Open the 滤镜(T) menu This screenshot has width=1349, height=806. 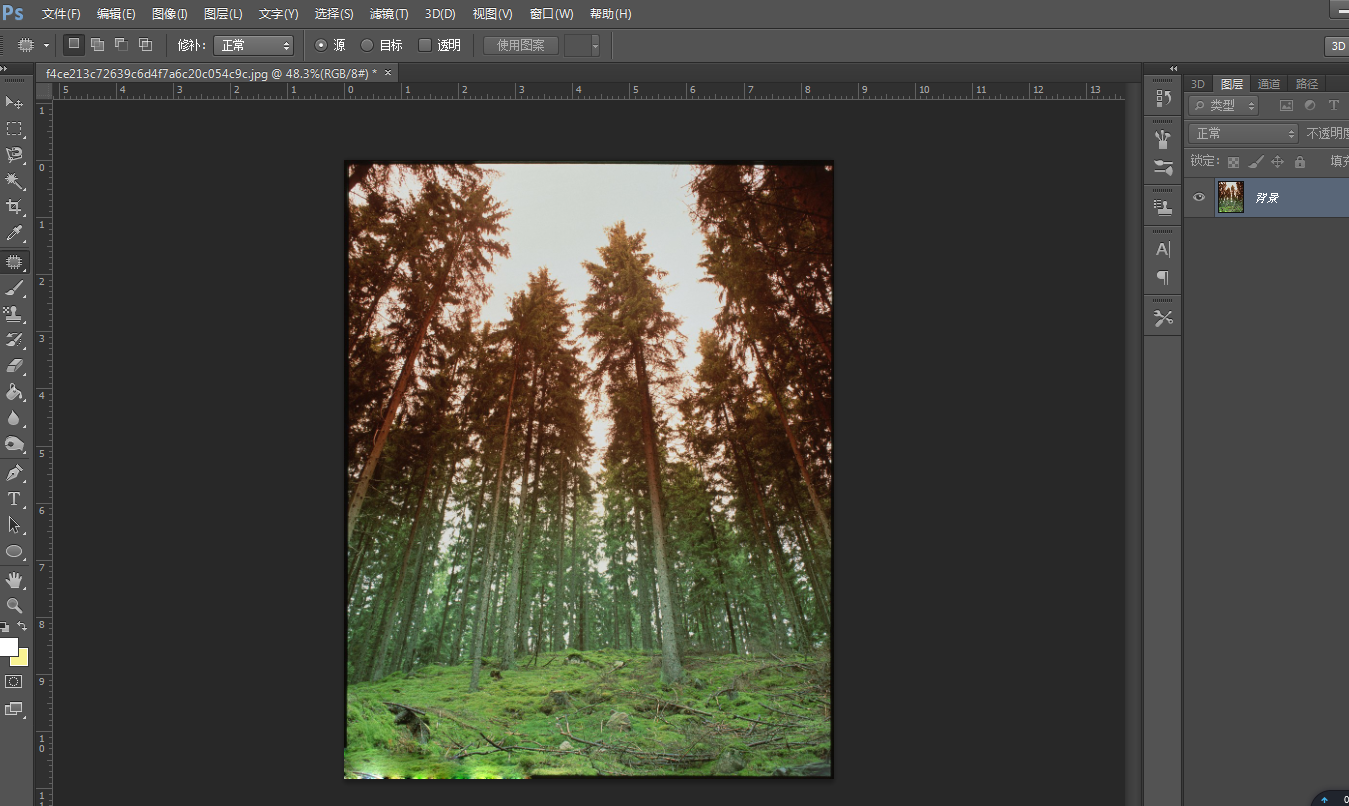pyautogui.click(x=389, y=14)
